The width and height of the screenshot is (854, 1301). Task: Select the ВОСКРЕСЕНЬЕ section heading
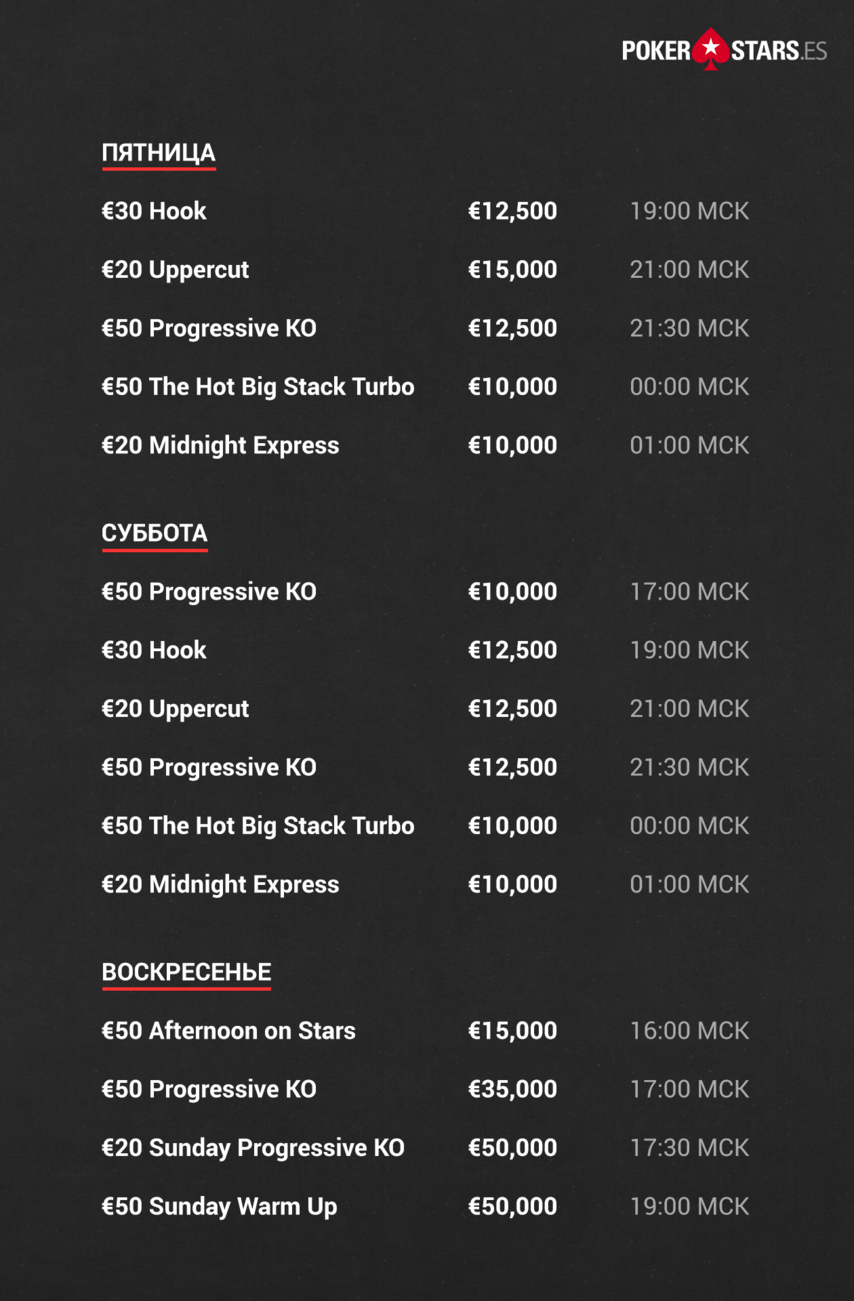186,972
